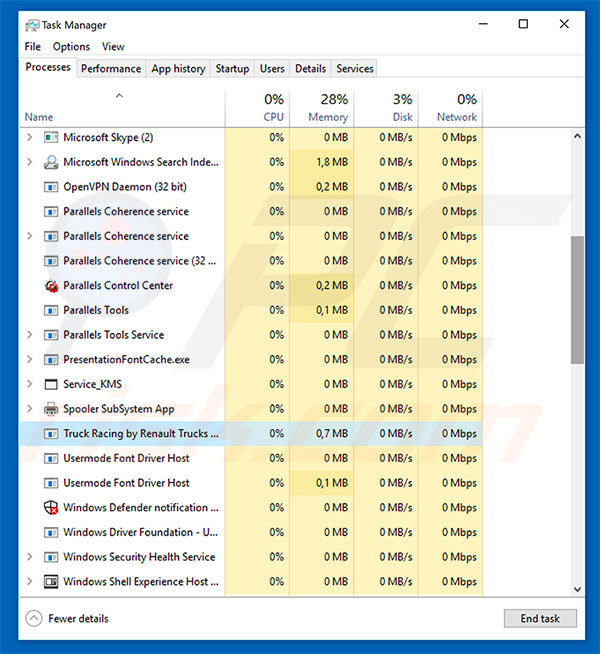Click the Windows Driver Foundation icon
600x654 pixels.
(51, 532)
